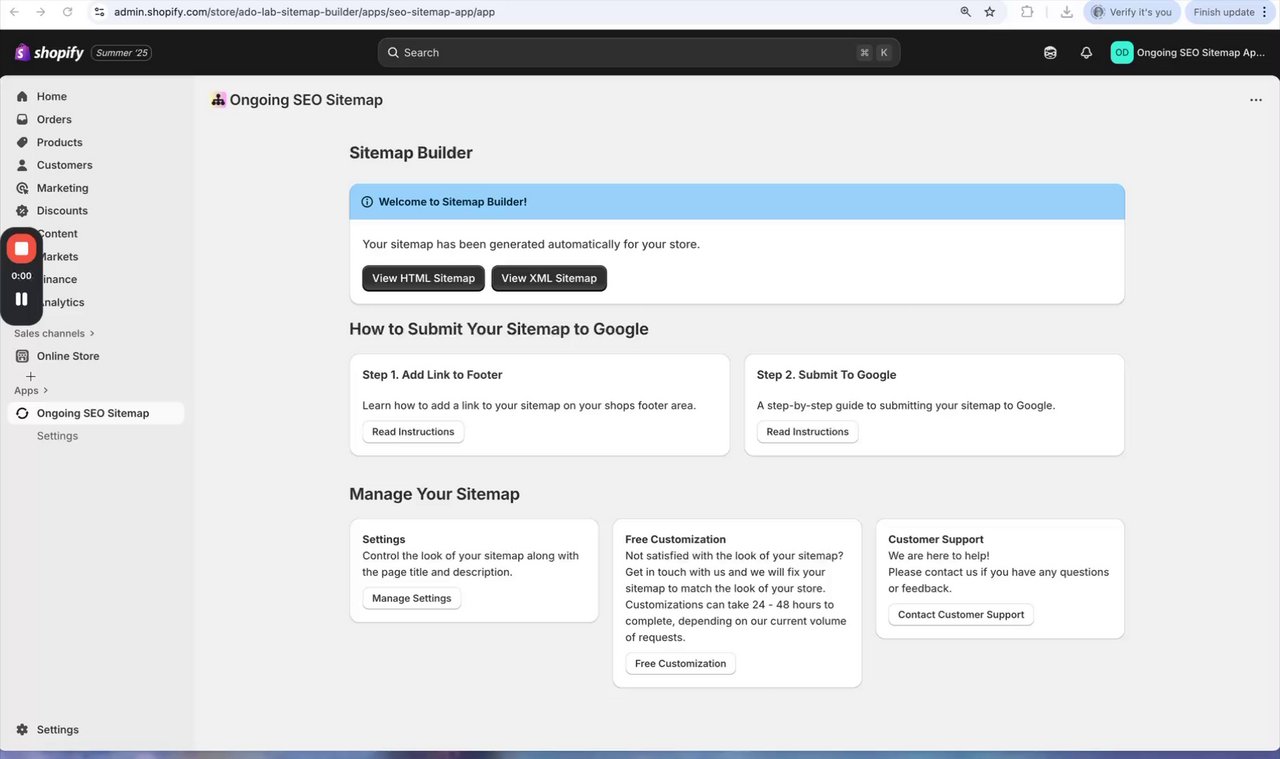Pause the screen recording
The height and width of the screenshot is (759, 1280).
pyautogui.click(x=21, y=298)
